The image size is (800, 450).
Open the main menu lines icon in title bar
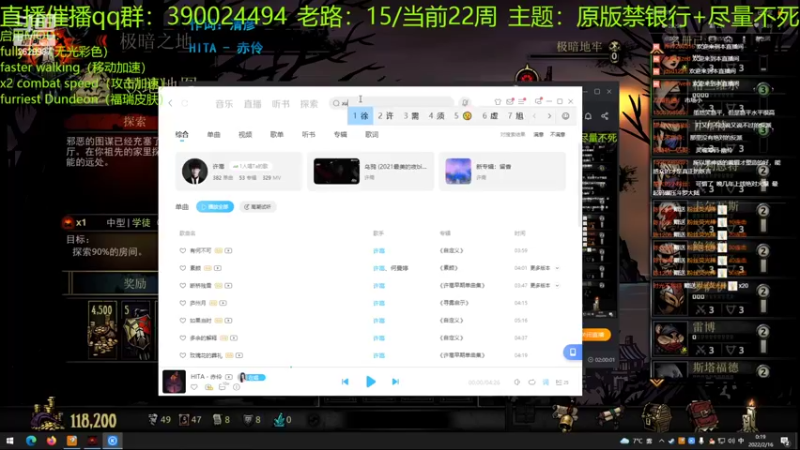(521, 102)
